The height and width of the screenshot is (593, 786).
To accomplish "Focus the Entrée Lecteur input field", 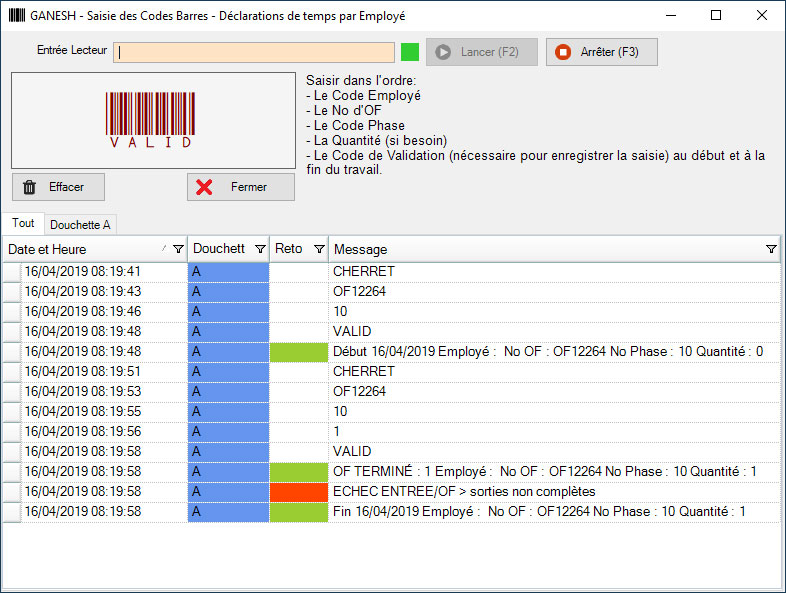I will coord(254,52).
